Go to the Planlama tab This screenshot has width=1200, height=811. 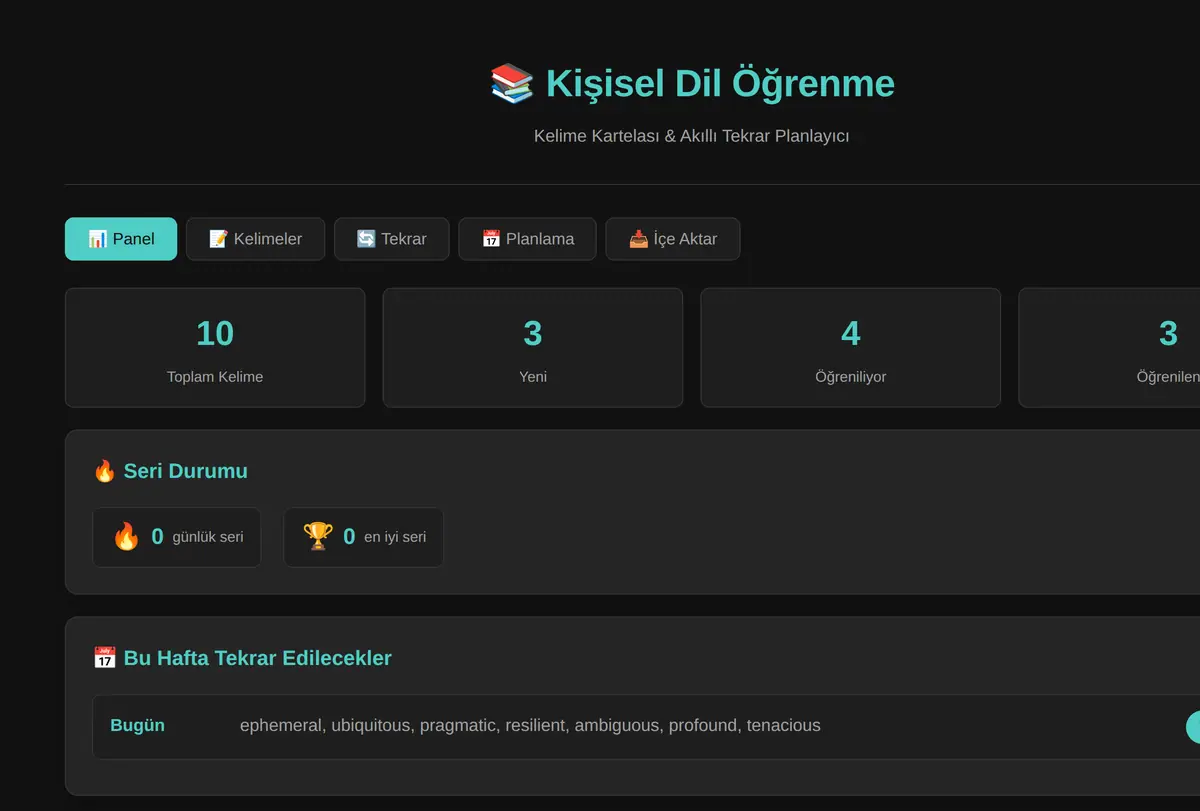pyautogui.click(x=527, y=239)
